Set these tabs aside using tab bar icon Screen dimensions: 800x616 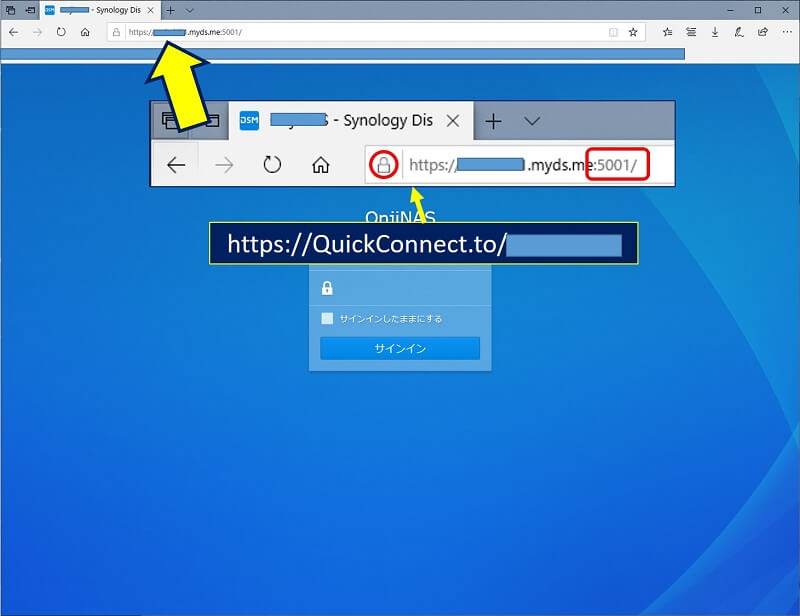coord(30,9)
